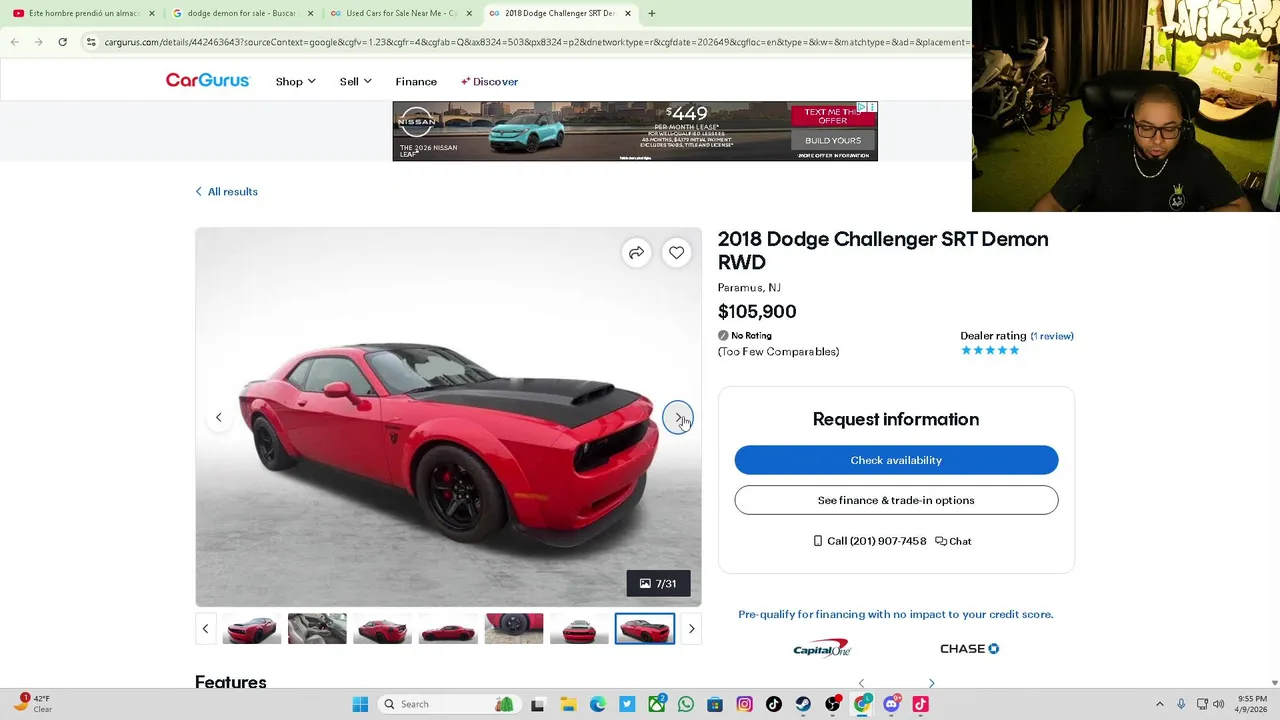Open Microsoft Store from the taskbar
The width and height of the screenshot is (1280, 720).
(x=715, y=704)
